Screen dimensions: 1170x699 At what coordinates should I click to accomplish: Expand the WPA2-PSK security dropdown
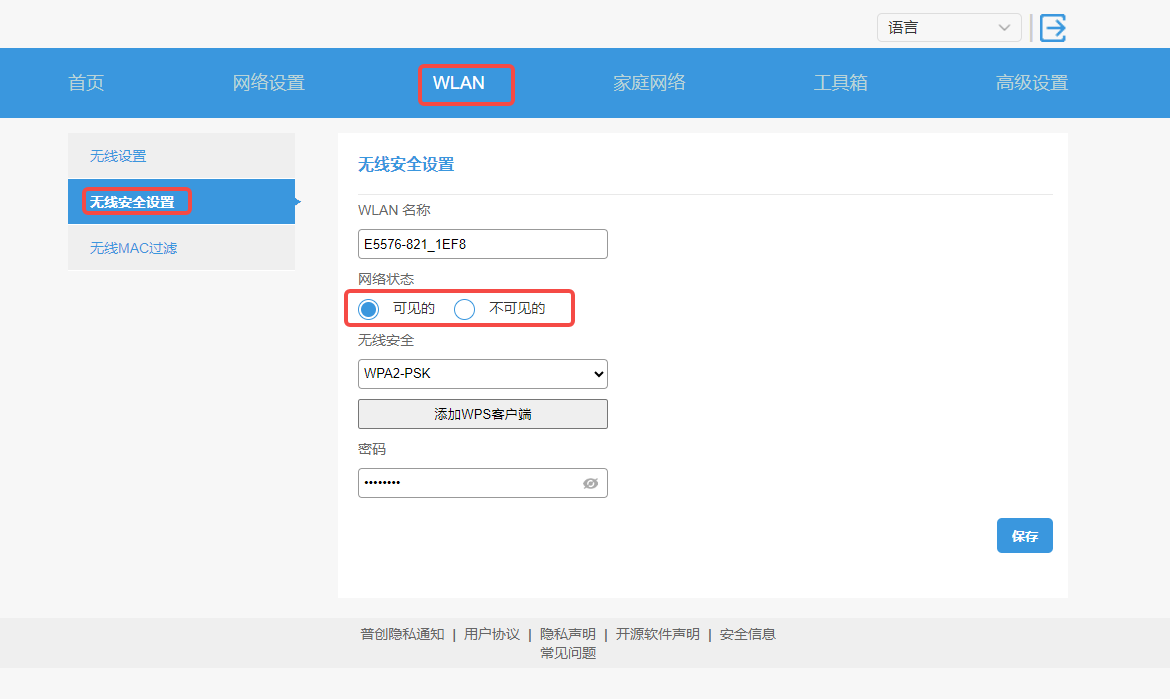click(482, 374)
